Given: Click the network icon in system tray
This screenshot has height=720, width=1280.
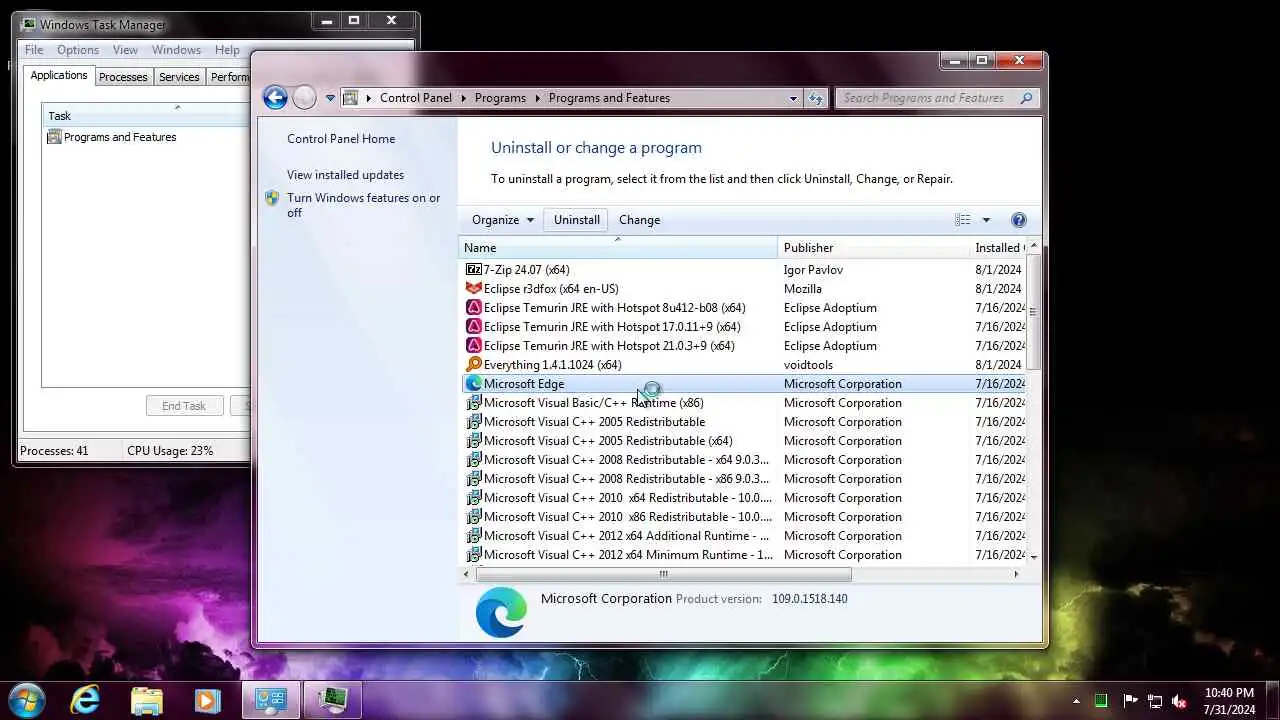Looking at the screenshot, I should click(x=1155, y=701).
